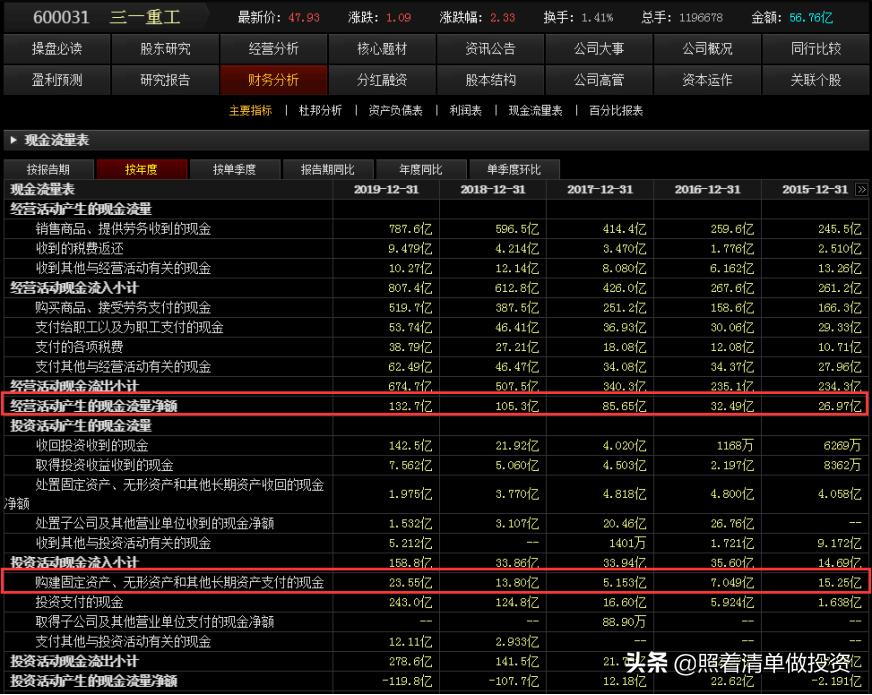View 资讯公告 announcements

click(x=490, y=47)
